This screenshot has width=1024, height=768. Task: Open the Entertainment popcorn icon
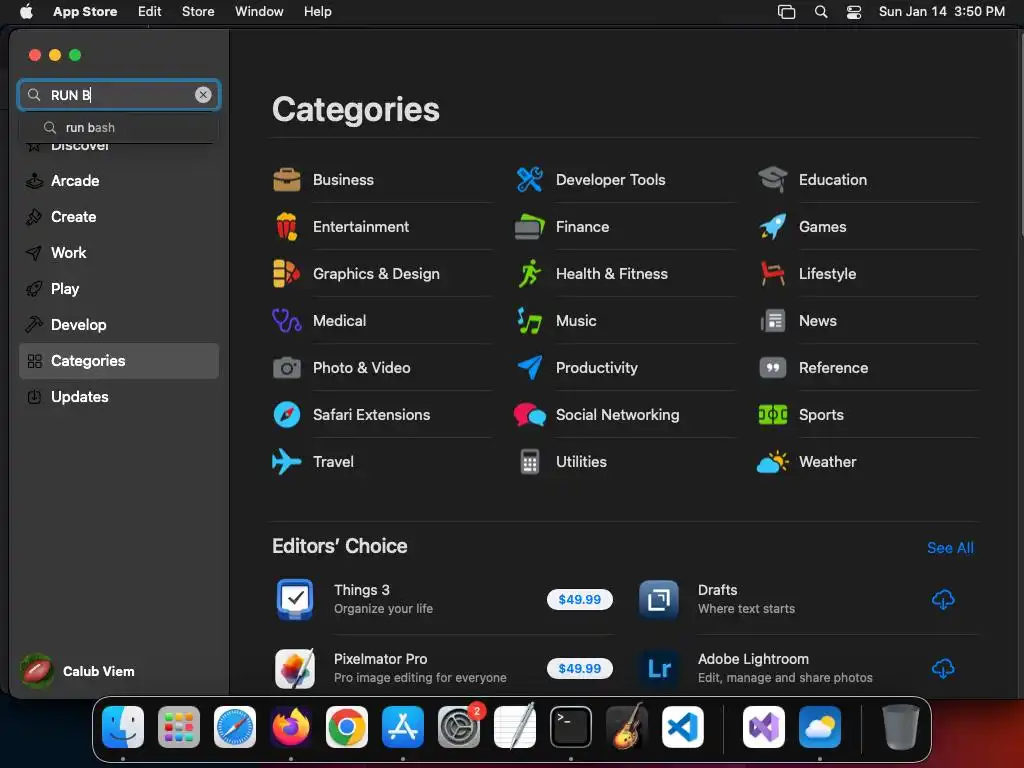point(287,227)
